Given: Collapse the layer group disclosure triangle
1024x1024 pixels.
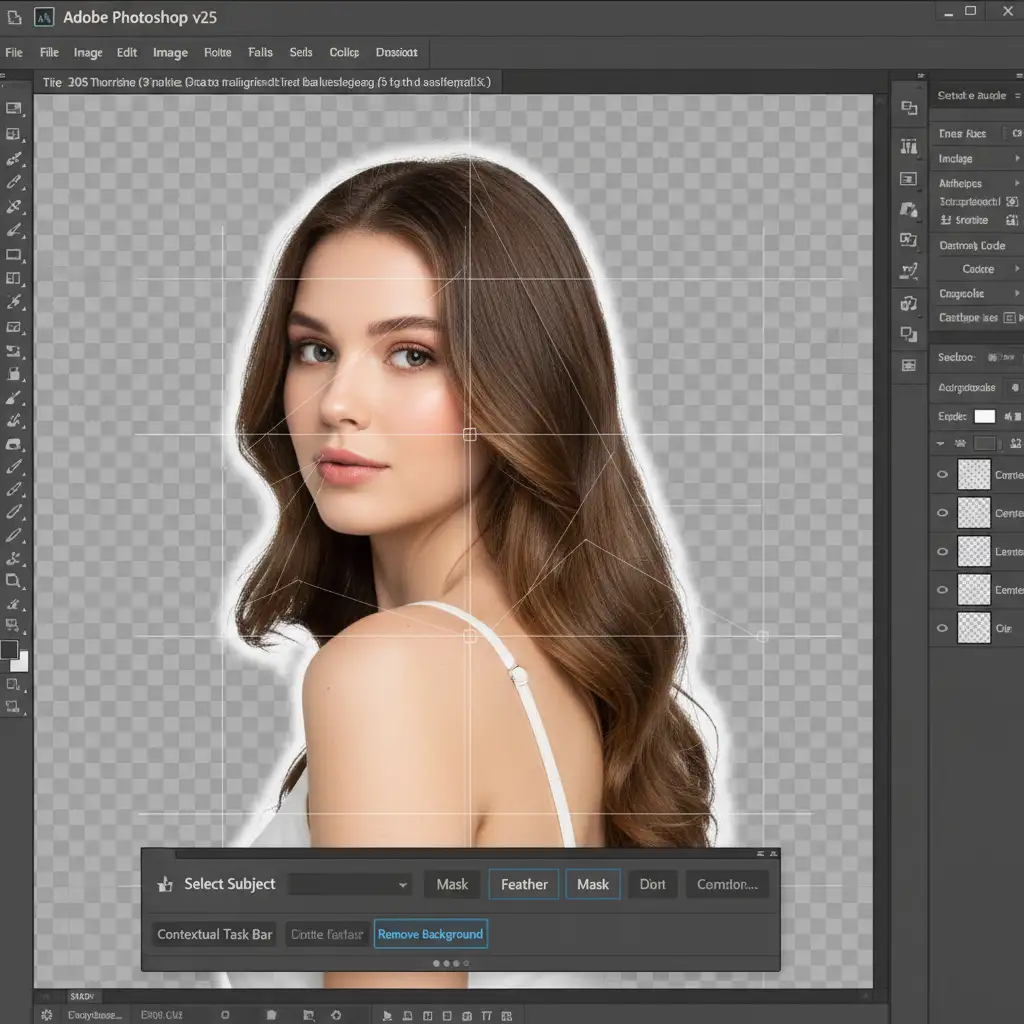Looking at the screenshot, I should tap(941, 443).
